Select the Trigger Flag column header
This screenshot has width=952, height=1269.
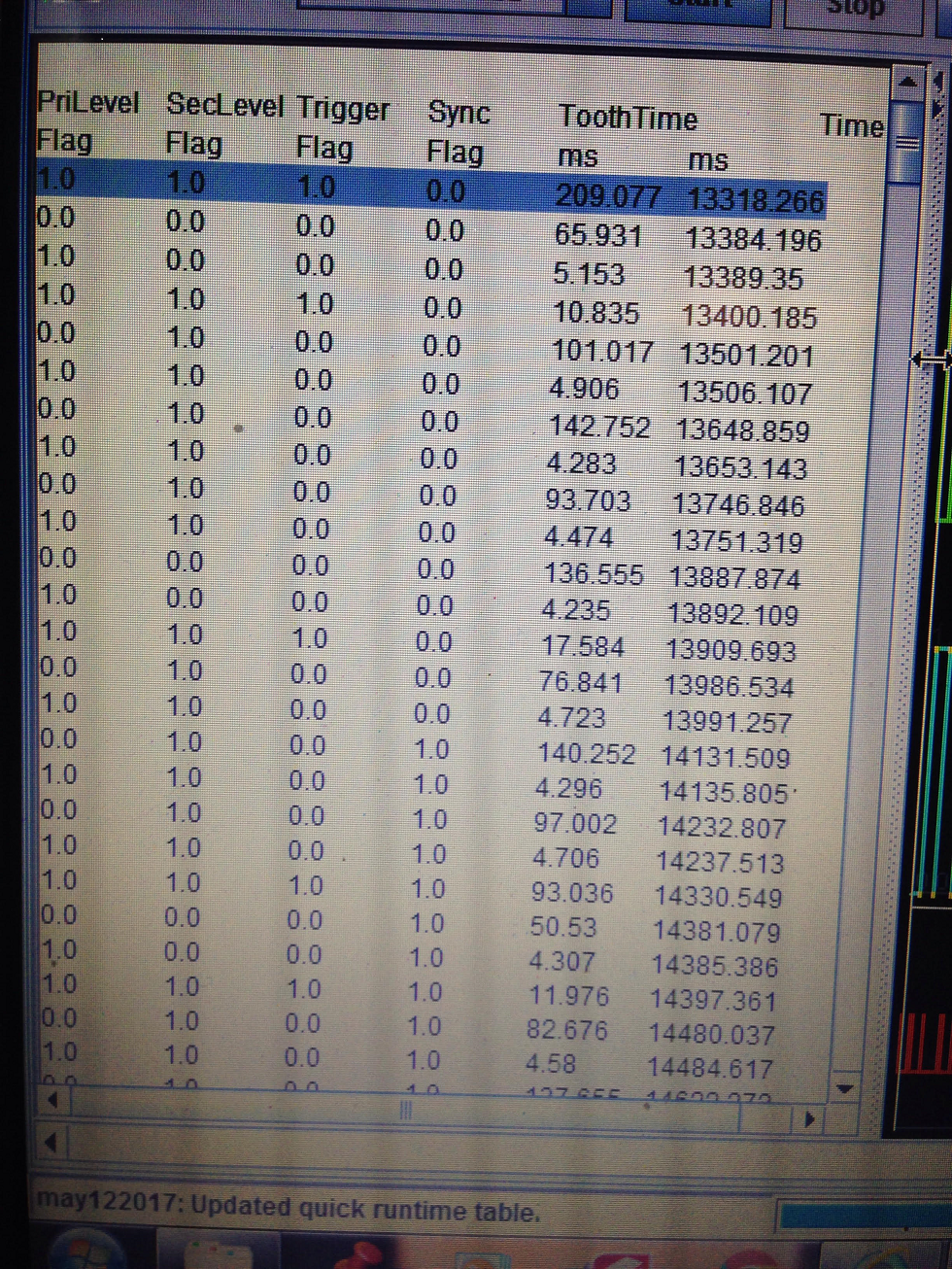coord(343,128)
